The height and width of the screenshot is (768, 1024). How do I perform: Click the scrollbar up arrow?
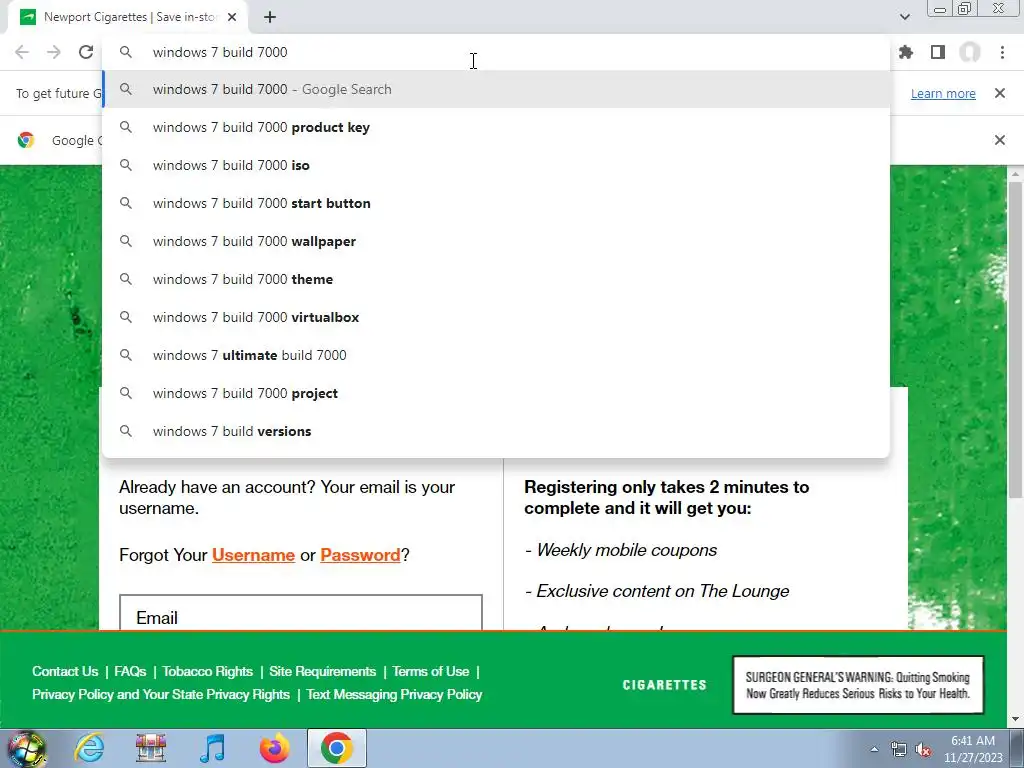coord(1016,174)
